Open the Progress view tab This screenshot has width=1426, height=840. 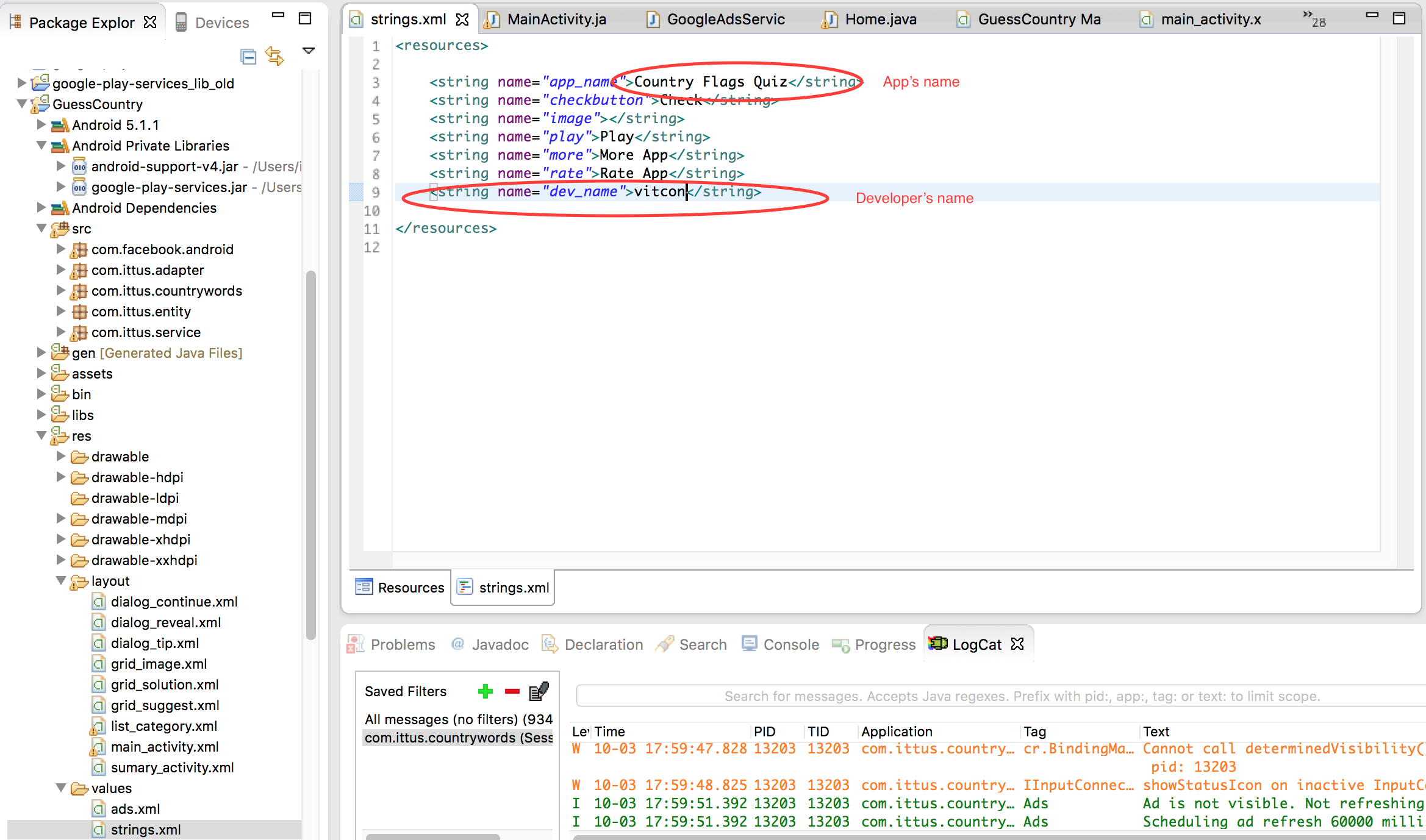coord(874,645)
